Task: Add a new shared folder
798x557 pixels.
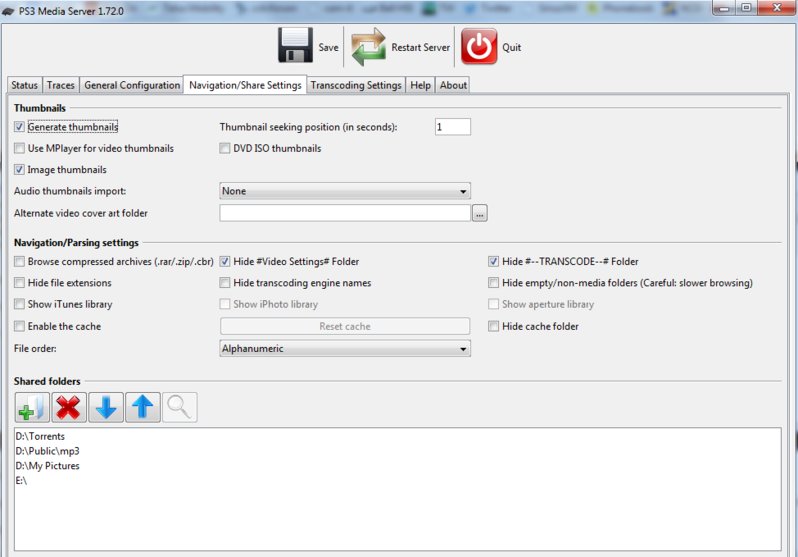Action: coord(32,407)
